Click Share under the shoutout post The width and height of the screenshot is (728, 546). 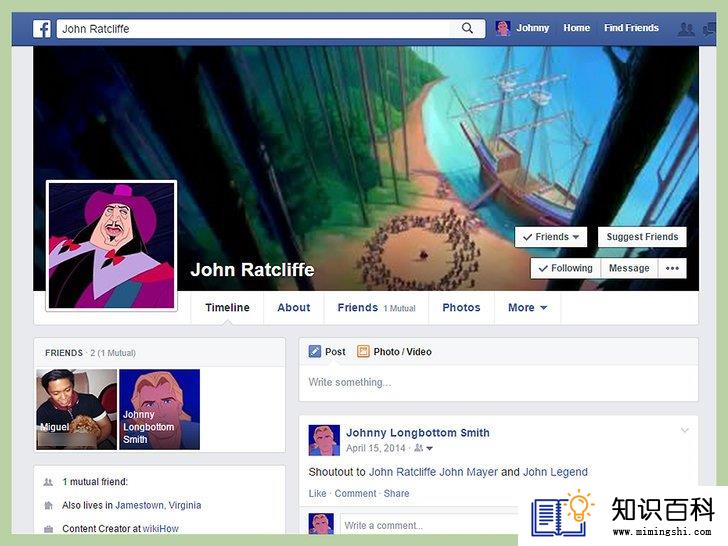tap(396, 494)
